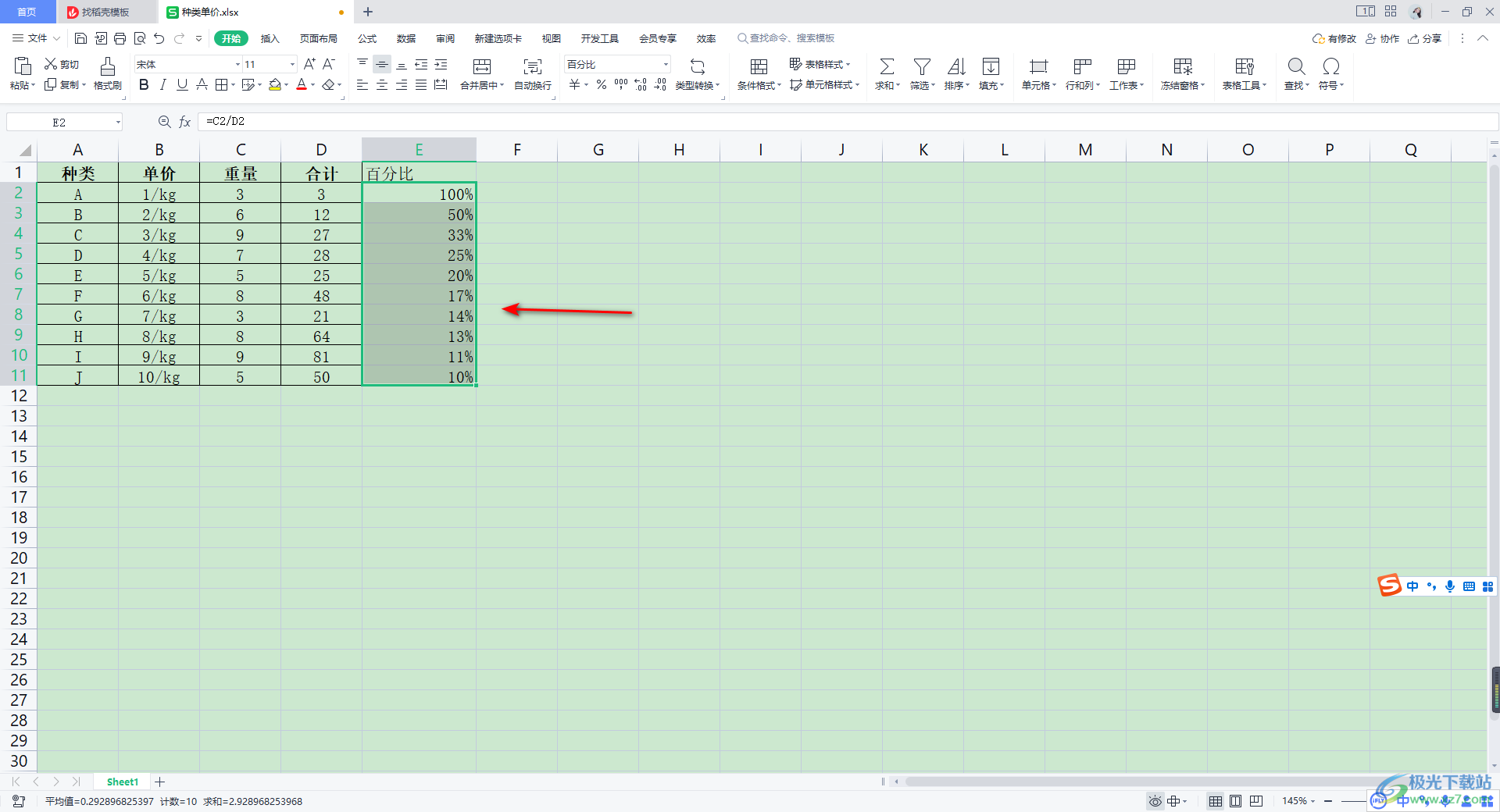Increase font size with A+ icon
Viewport: 1500px width, 812px height.
point(309,64)
